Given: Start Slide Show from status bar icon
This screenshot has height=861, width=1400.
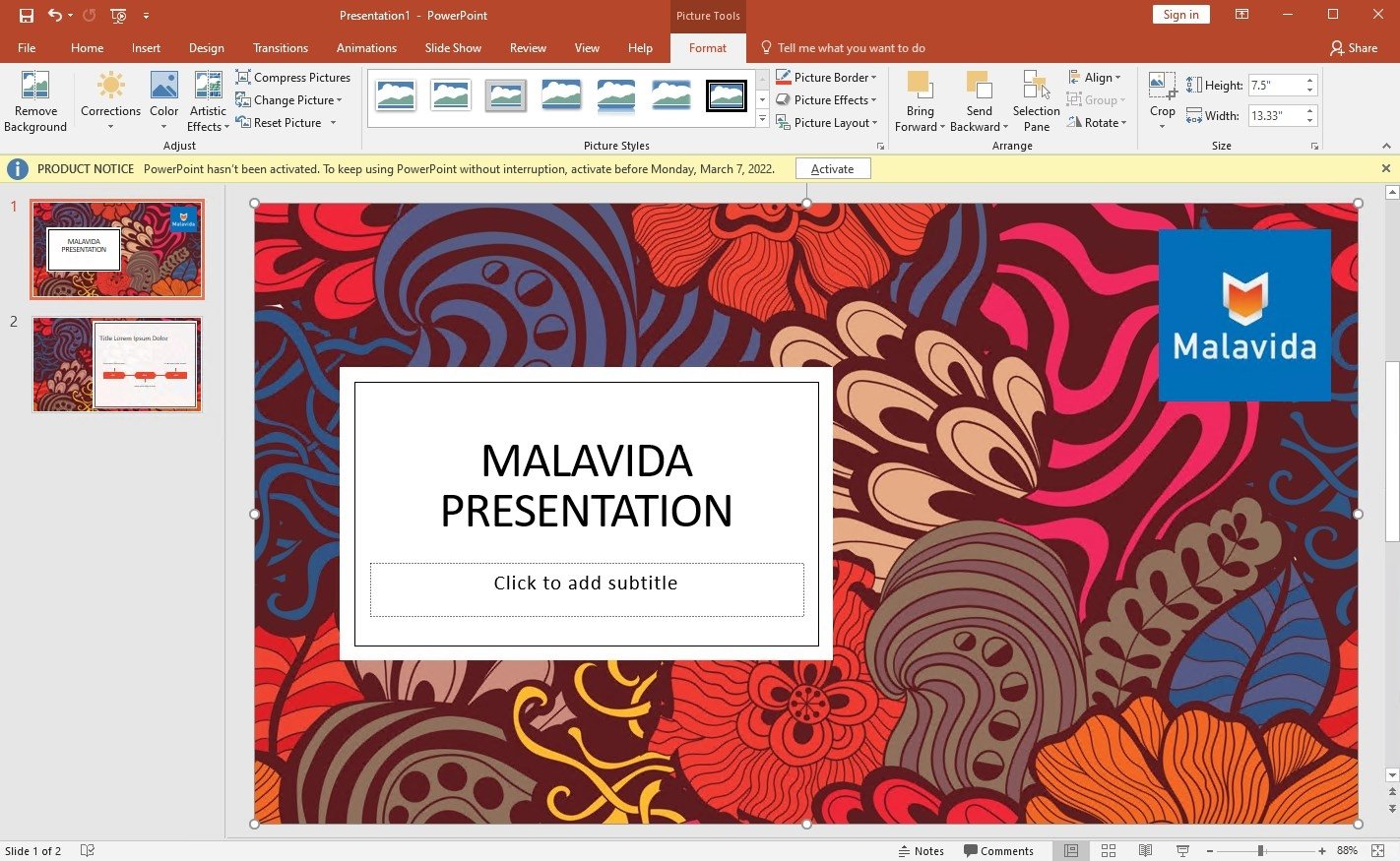Looking at the screenshot, I should tap(1182, 851).
